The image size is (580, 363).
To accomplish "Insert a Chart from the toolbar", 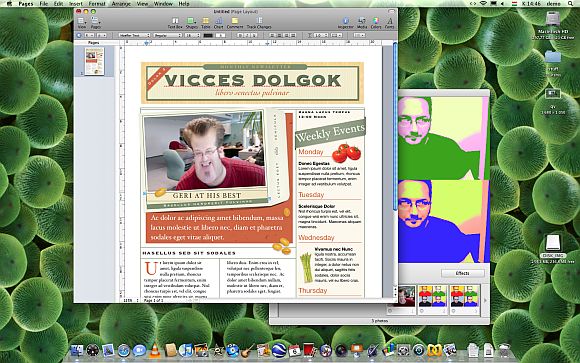I will (x=219, y=23).
